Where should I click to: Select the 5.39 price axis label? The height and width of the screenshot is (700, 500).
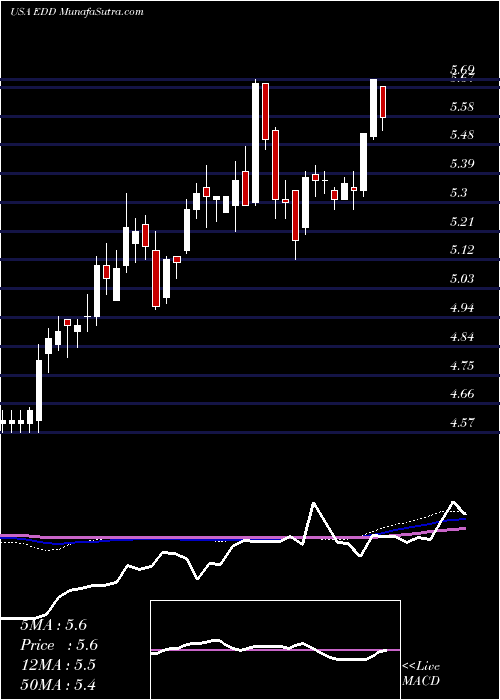462,164
